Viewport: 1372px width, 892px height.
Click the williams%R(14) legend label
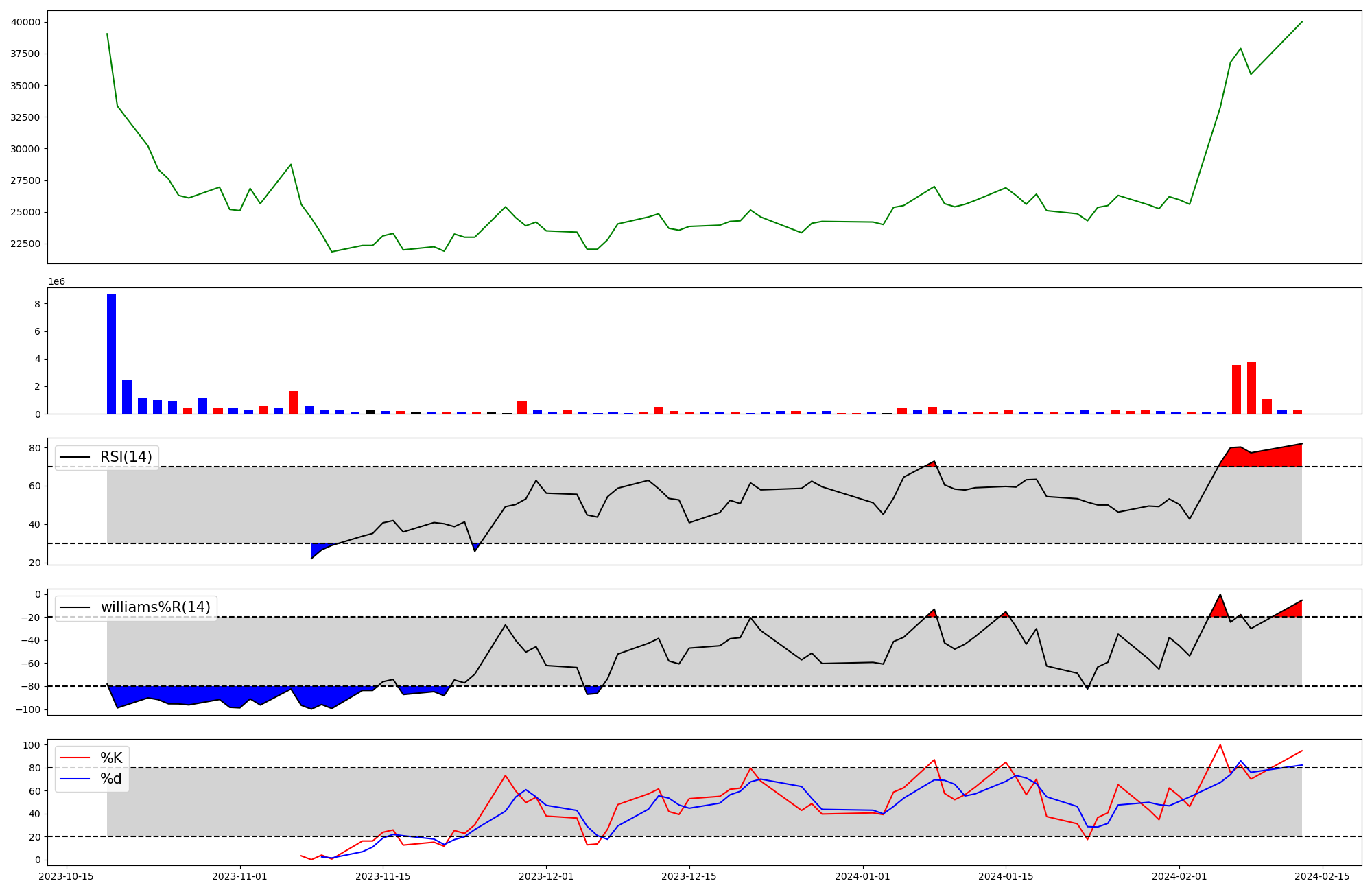click(155, 607)
